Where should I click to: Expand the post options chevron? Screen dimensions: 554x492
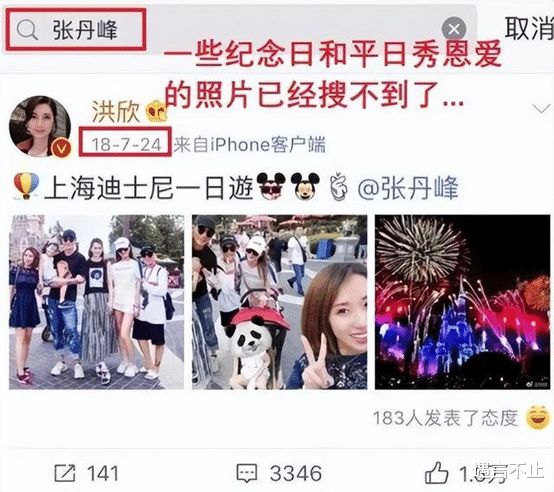(541, 109)
